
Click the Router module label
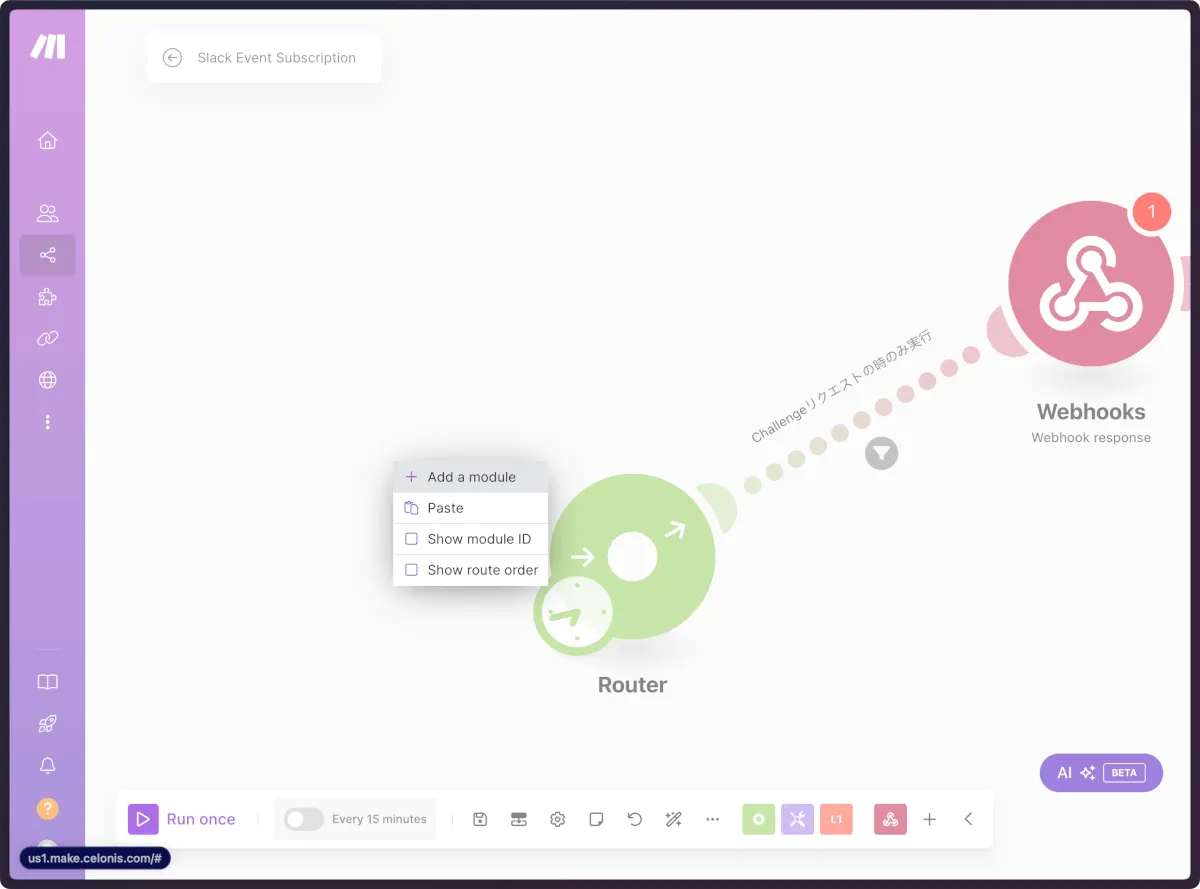[632, 685]
